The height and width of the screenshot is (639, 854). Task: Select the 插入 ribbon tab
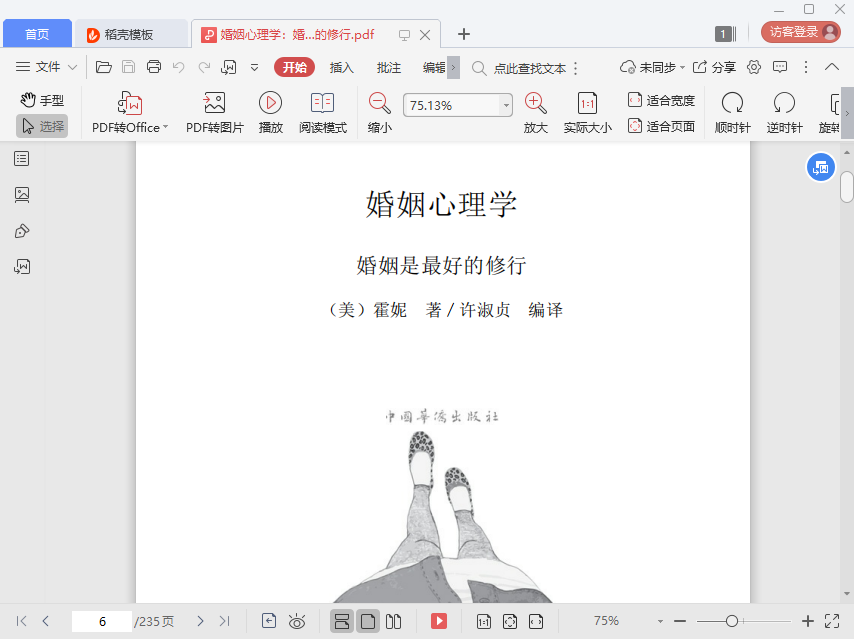point(341,68)
